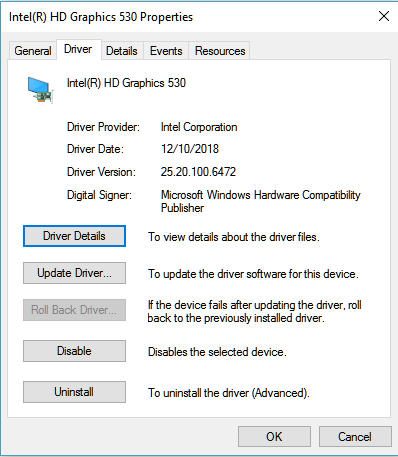Click the driver version number 25.20.100.6472

[198, 172]
